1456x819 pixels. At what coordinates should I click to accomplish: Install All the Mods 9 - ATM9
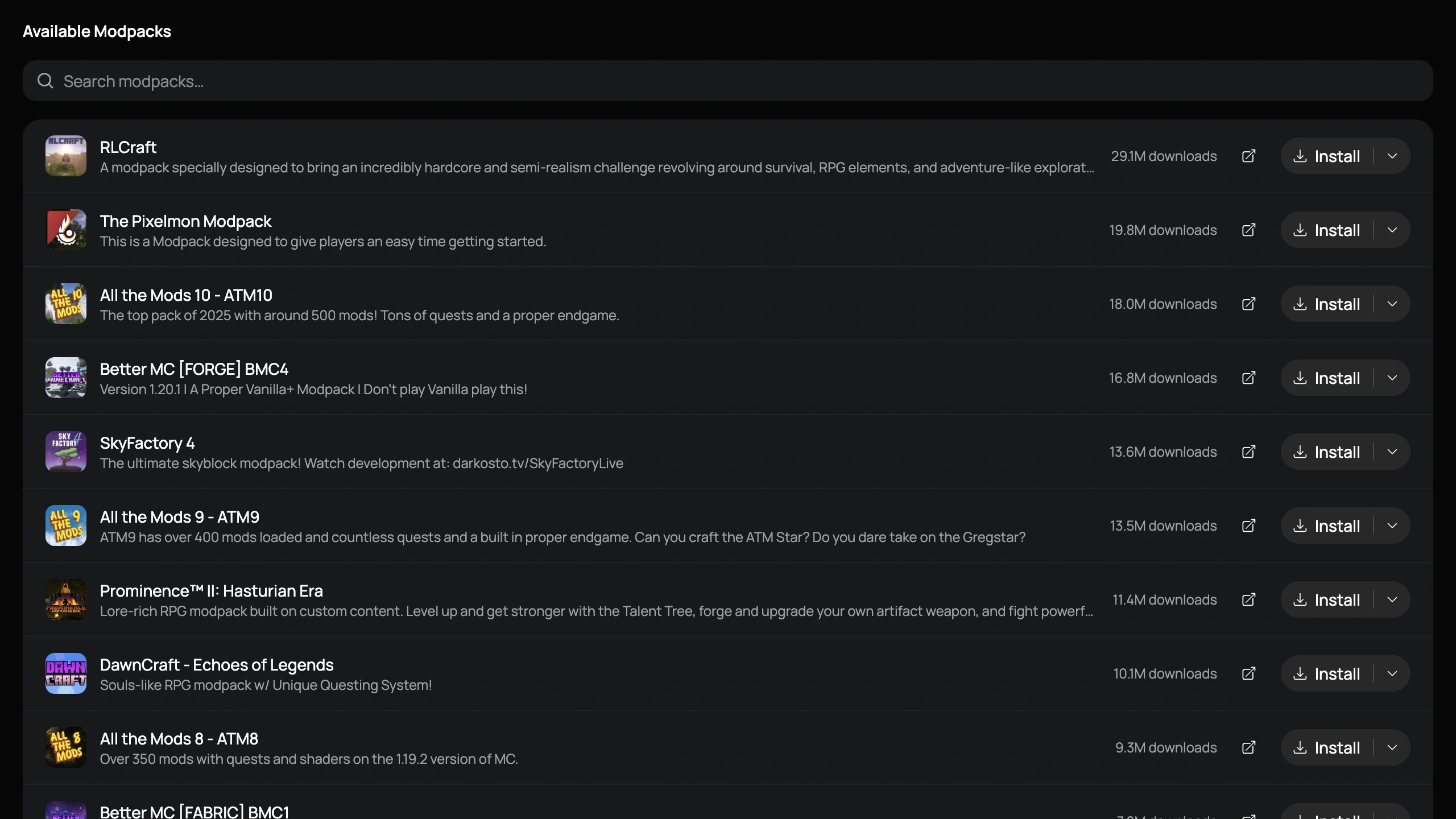1327,526
